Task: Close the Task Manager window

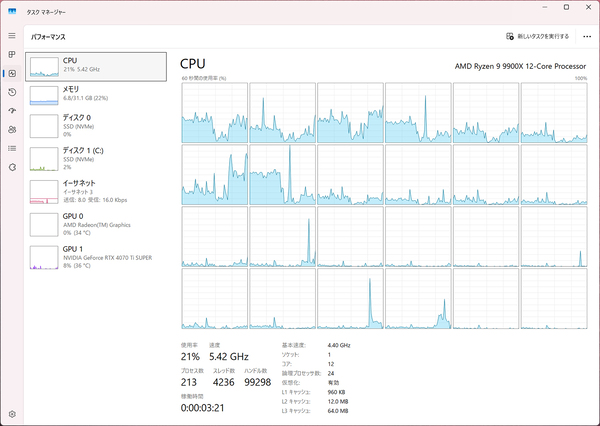Action: [589, 7]
